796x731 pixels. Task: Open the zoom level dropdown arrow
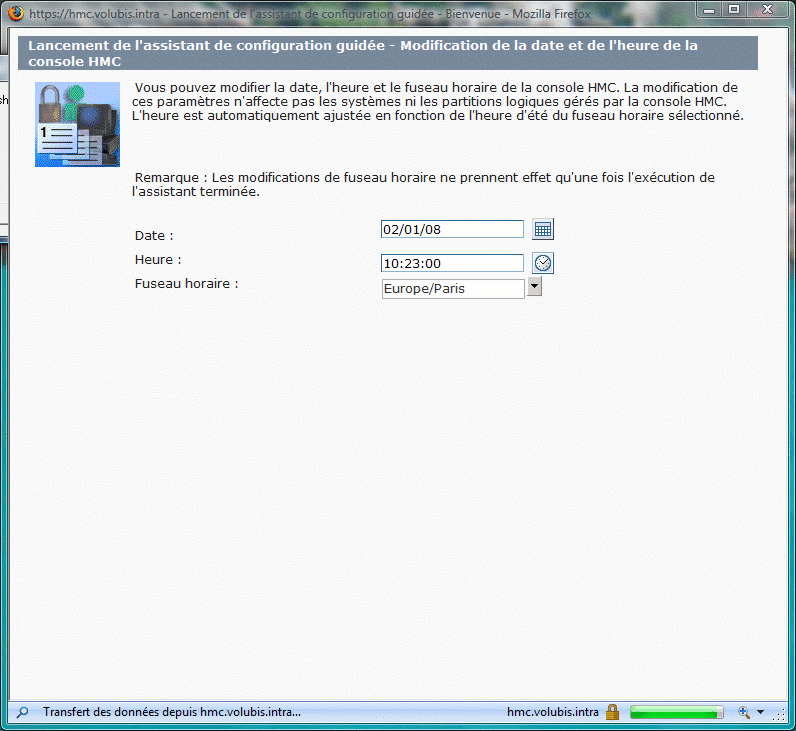760,712
